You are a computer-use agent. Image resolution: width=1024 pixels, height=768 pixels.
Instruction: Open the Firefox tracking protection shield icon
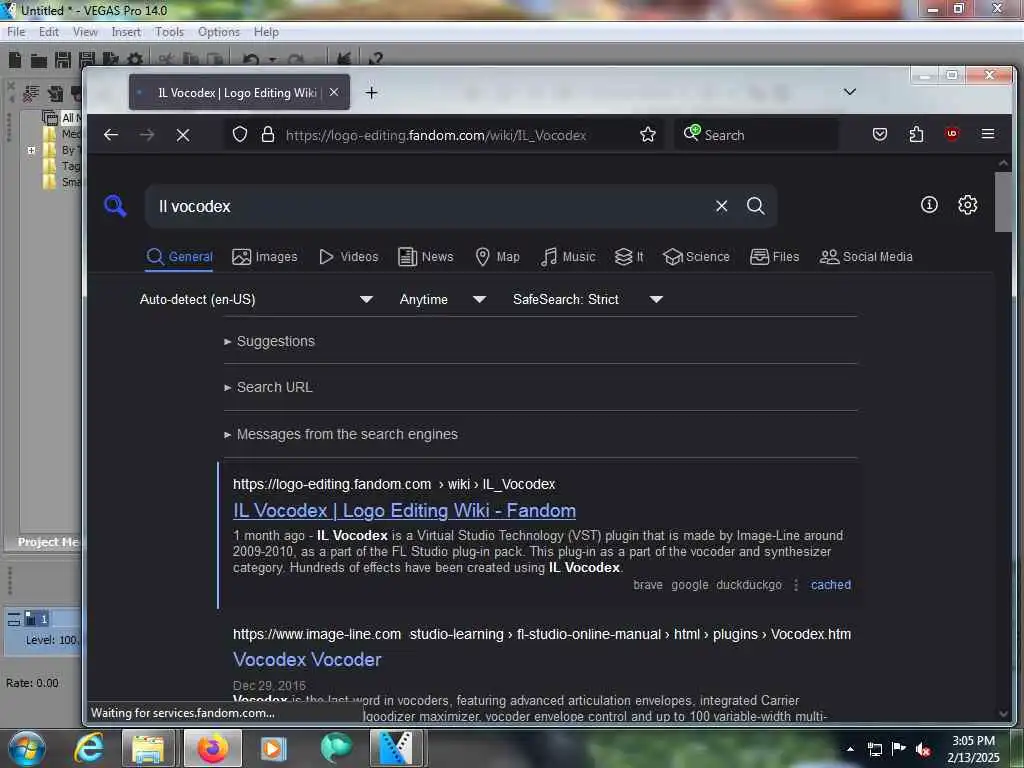coord(240,135)
